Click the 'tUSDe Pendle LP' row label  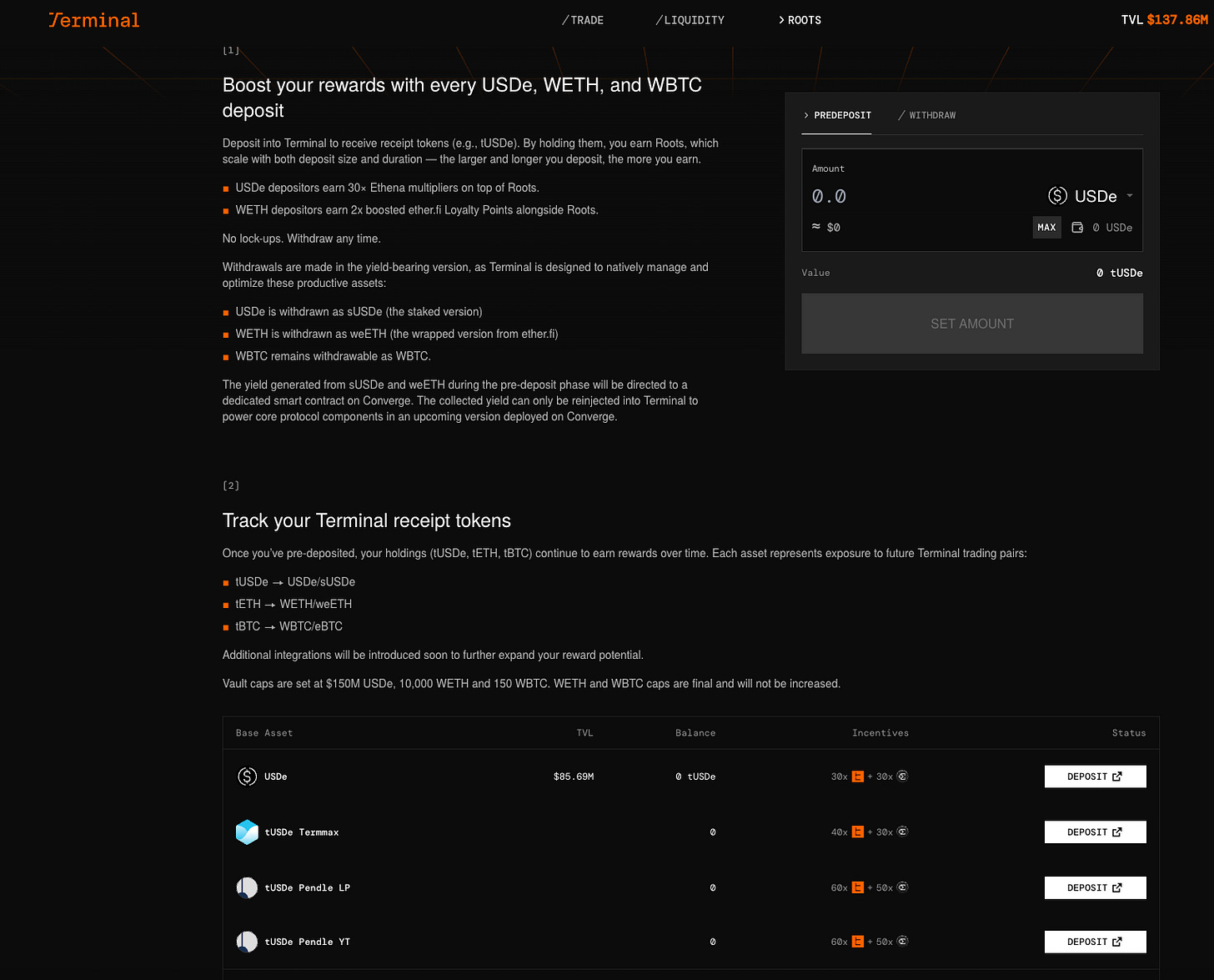307,887
